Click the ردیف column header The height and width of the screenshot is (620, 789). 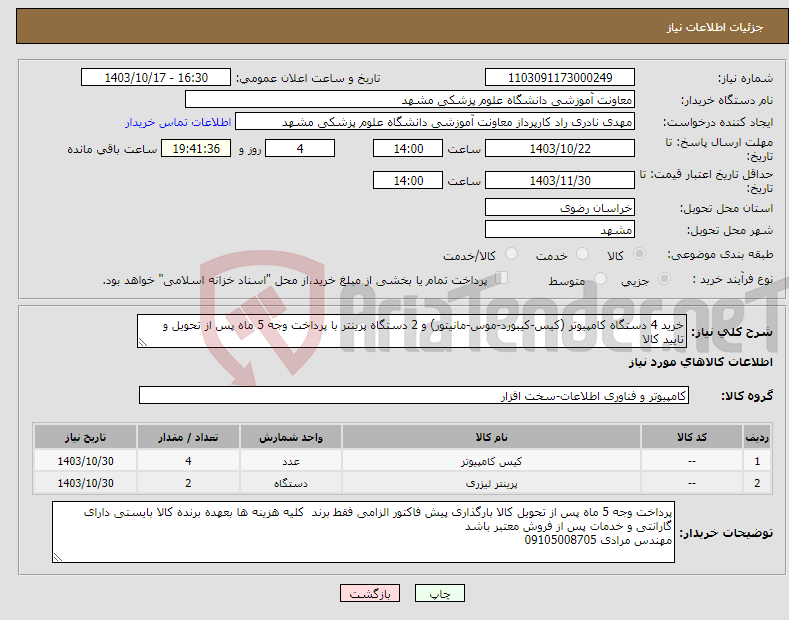pyautogui.click(x=757, y=437)
